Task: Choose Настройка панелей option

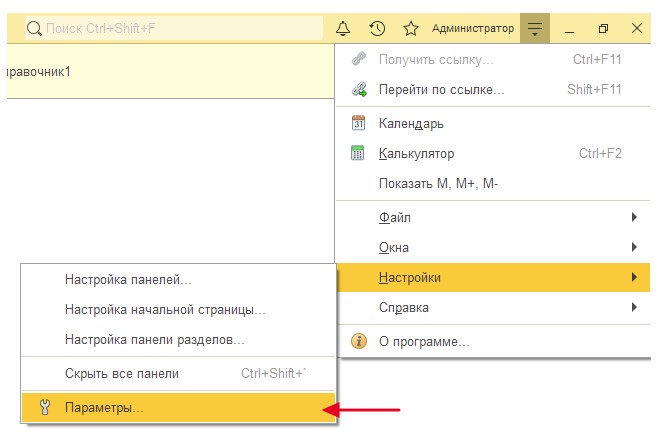Action: [128, 280]
